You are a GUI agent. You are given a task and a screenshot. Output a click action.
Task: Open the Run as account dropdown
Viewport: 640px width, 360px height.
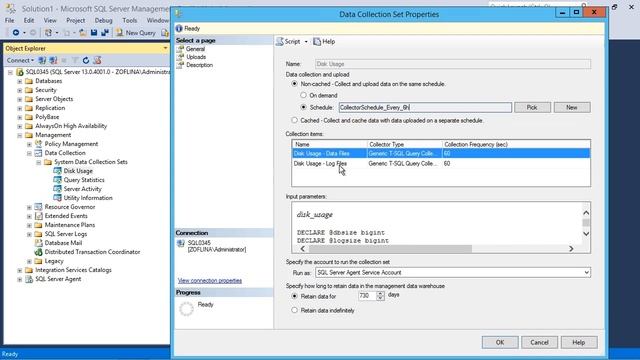point(586,272)
